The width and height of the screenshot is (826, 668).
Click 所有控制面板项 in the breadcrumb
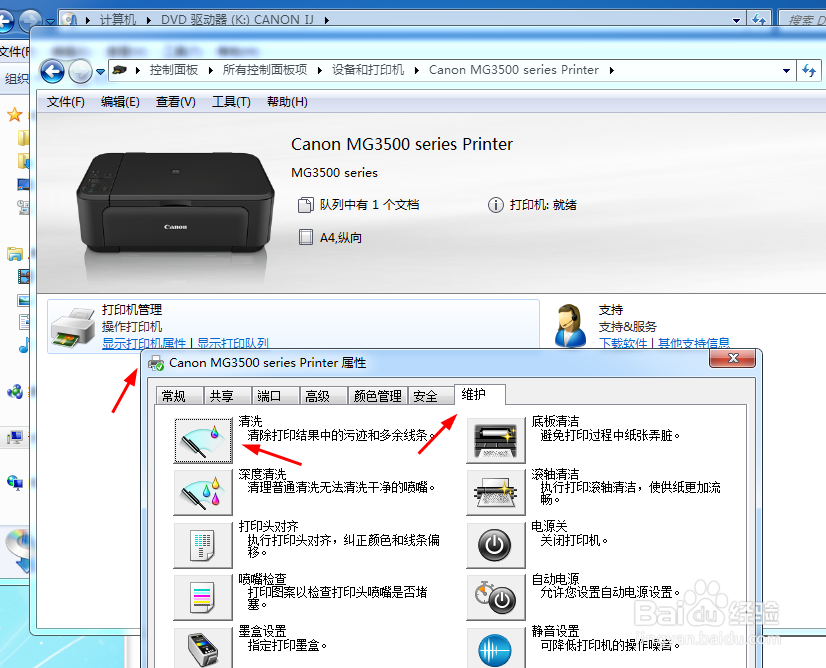(264, 70)
